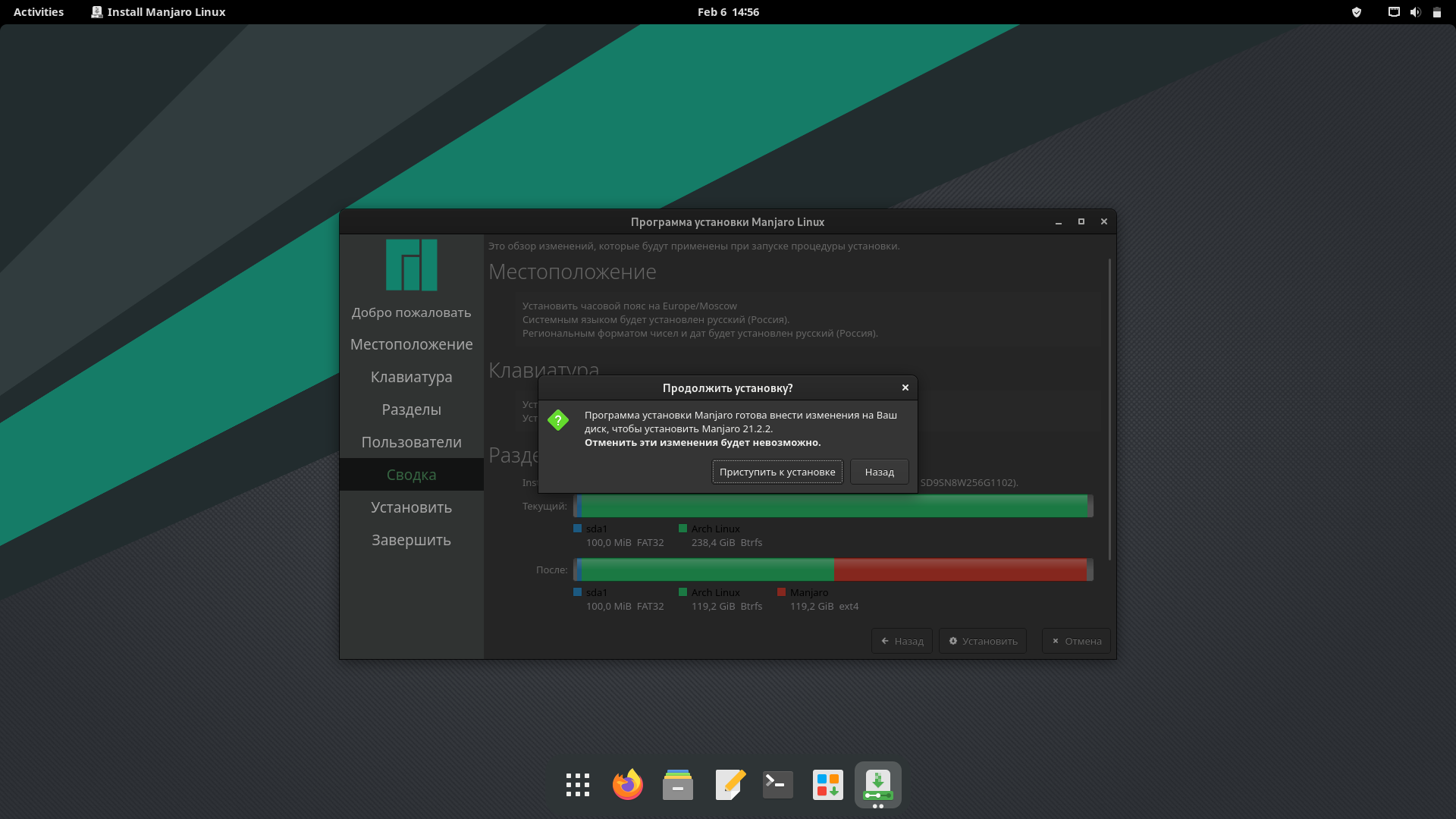Screen dimensions: 1456x819
Task: Open Terminal from the dock
Action: (x=778, y=785)
